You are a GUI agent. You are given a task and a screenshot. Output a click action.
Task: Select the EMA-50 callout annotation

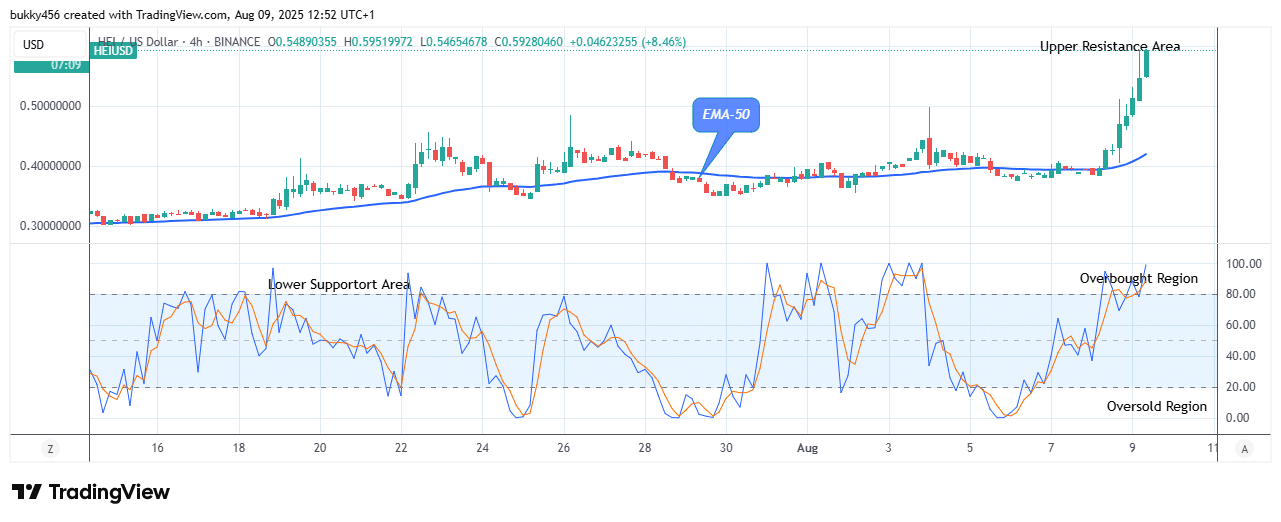coord(726,116)
